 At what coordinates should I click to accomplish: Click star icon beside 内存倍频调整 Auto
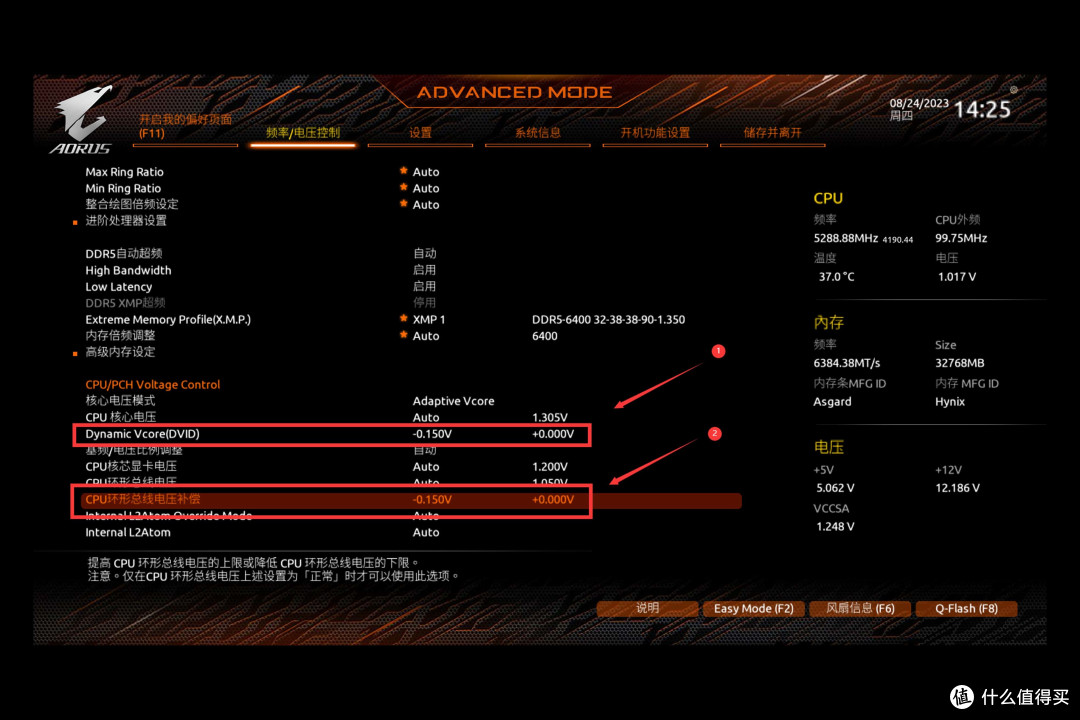click(404, 335)
